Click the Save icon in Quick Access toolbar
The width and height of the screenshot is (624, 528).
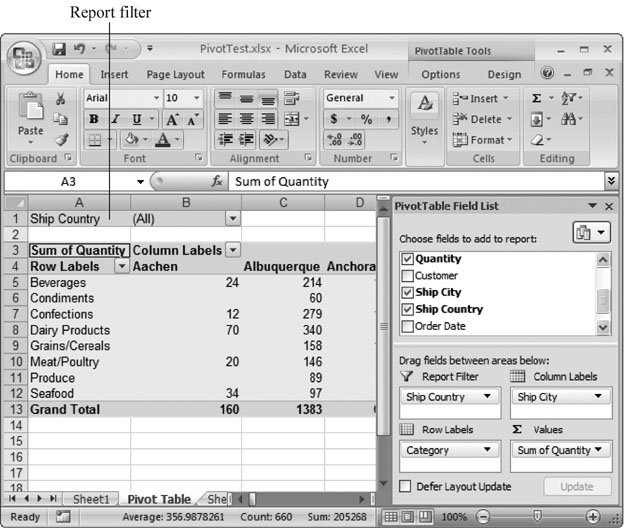pos(59,48)
